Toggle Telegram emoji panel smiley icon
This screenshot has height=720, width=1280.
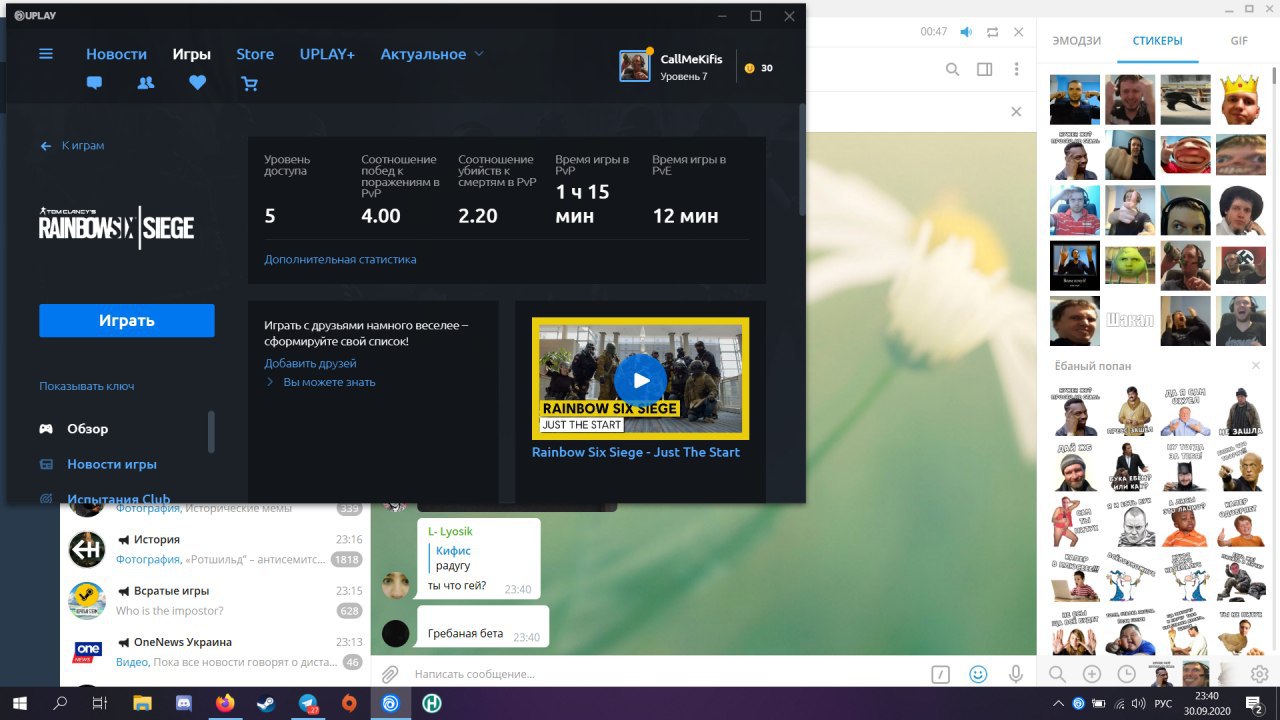tap(979, 674)
